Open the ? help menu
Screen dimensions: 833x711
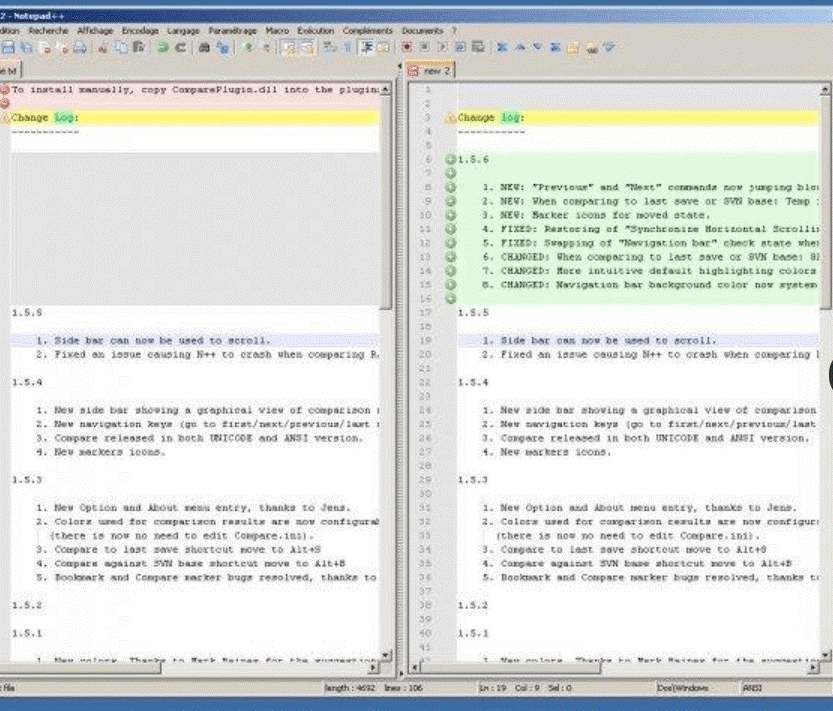pyautogui.click(x=454, y=31)
